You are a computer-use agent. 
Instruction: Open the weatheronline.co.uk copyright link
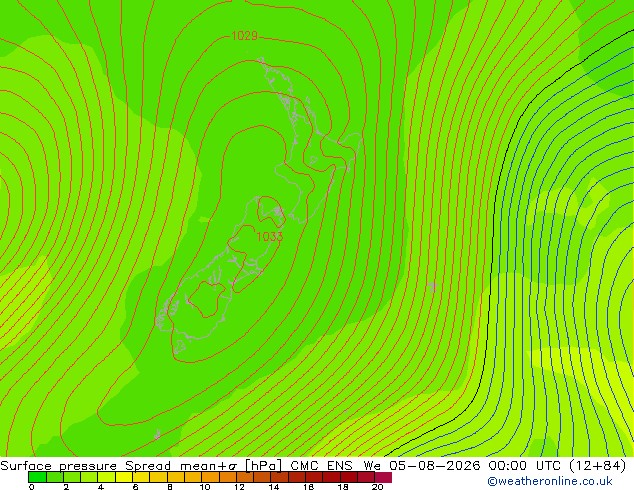549,481
